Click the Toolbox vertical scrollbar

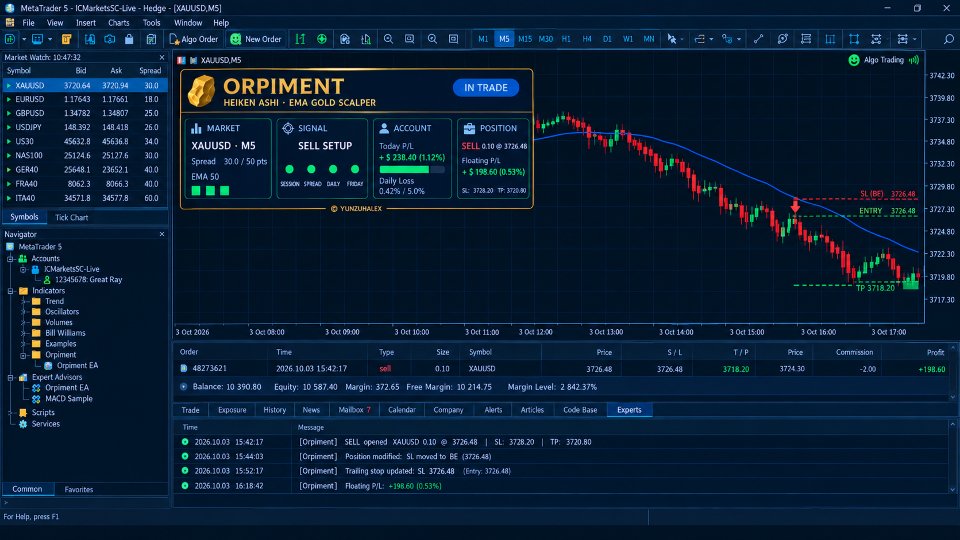pos(953,456)
